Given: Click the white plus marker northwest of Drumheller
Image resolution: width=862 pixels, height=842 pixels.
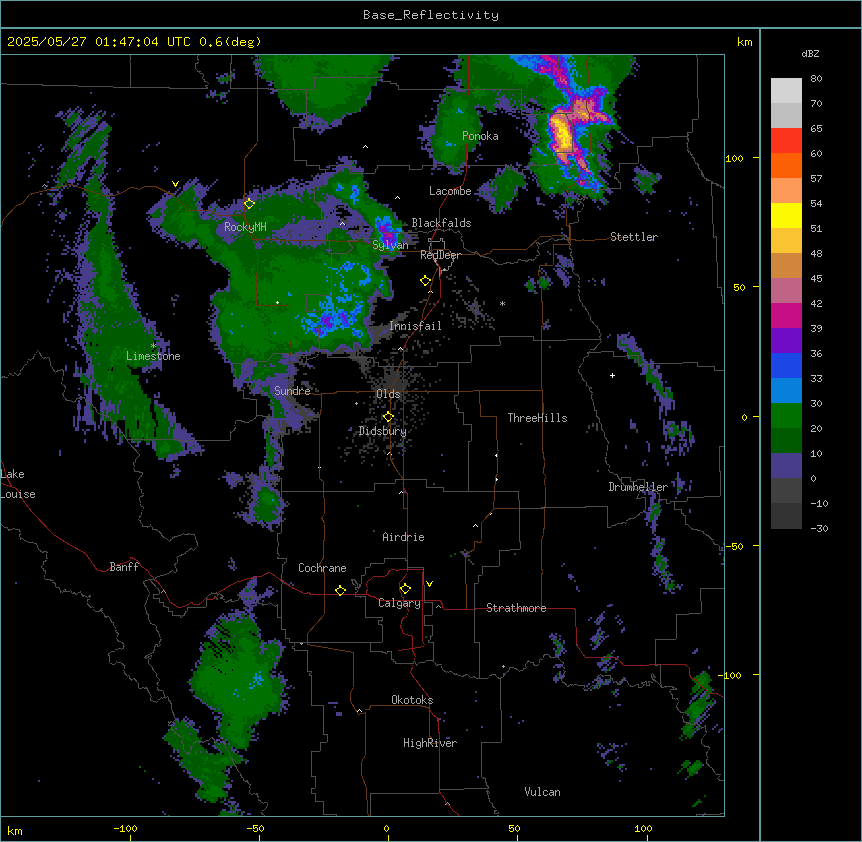Looking at the screenshot, I should [x=612, y=375].
